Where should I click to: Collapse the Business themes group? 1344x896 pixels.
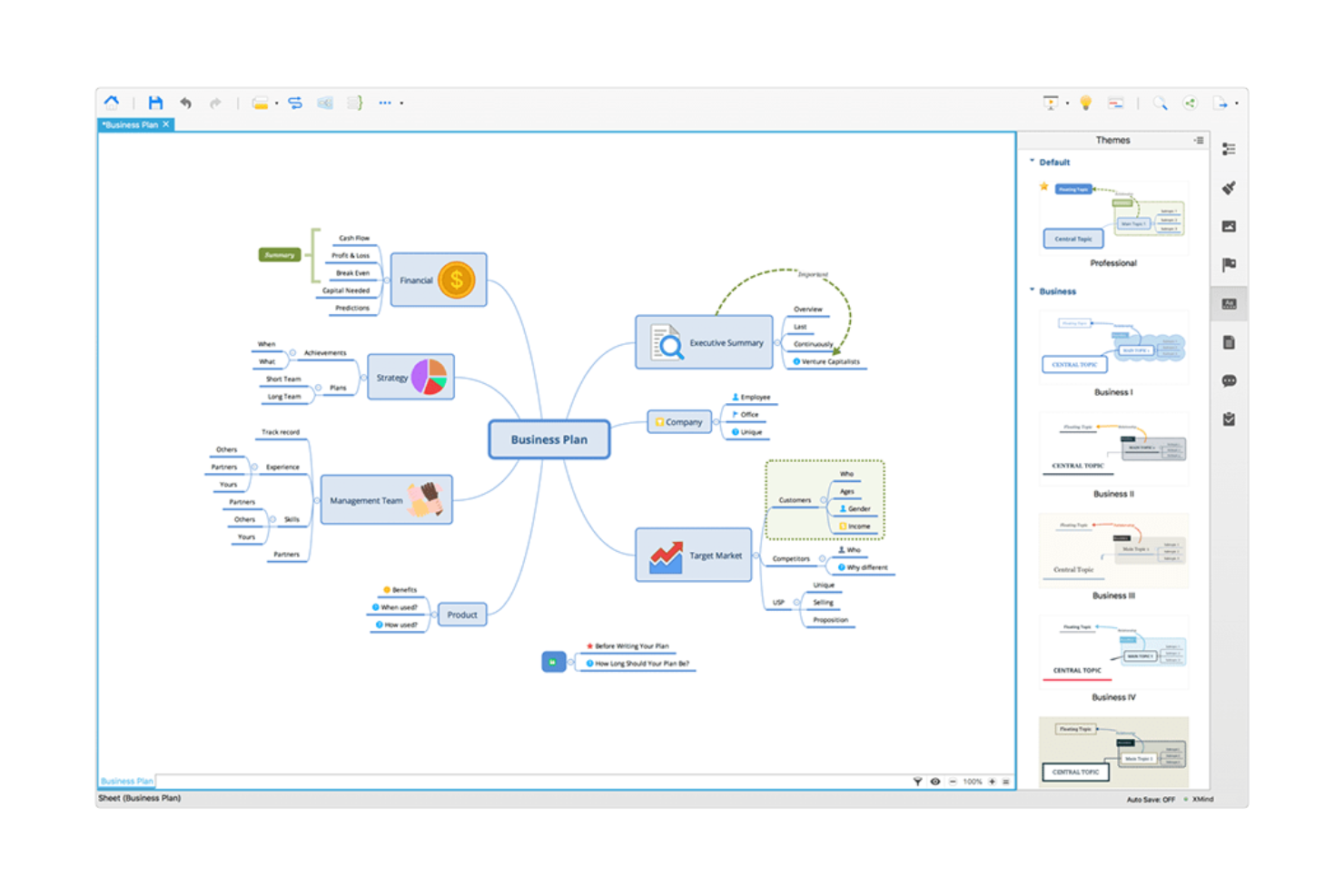pos(1033,290)
